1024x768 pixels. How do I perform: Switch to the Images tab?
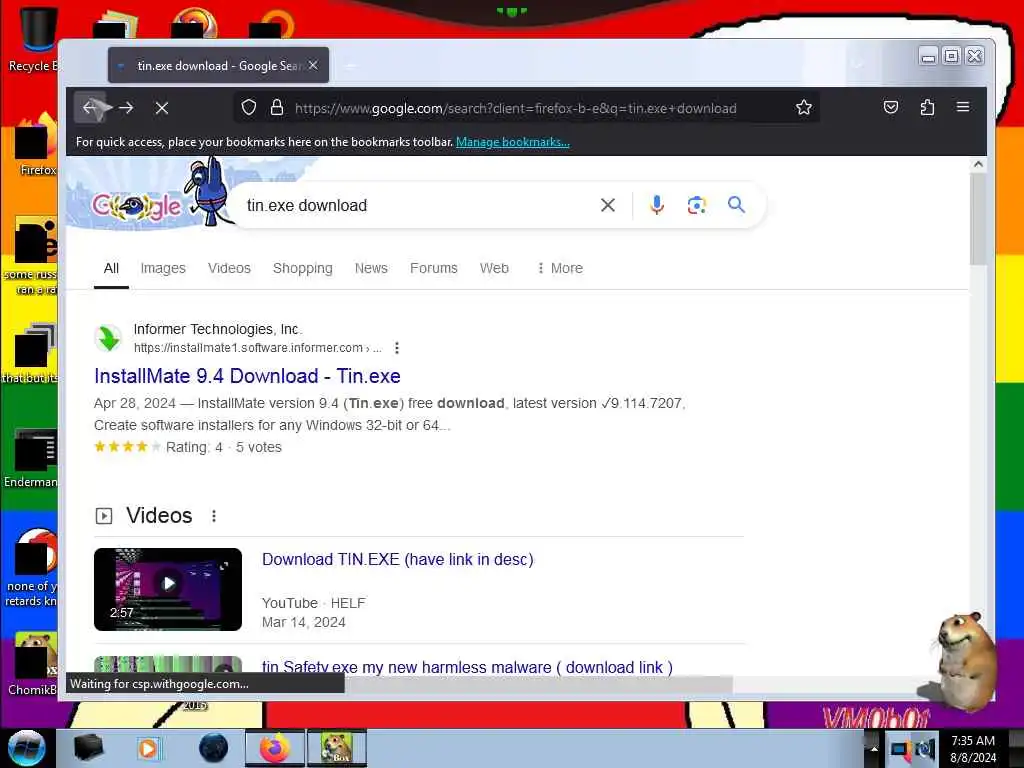point(163,268)
